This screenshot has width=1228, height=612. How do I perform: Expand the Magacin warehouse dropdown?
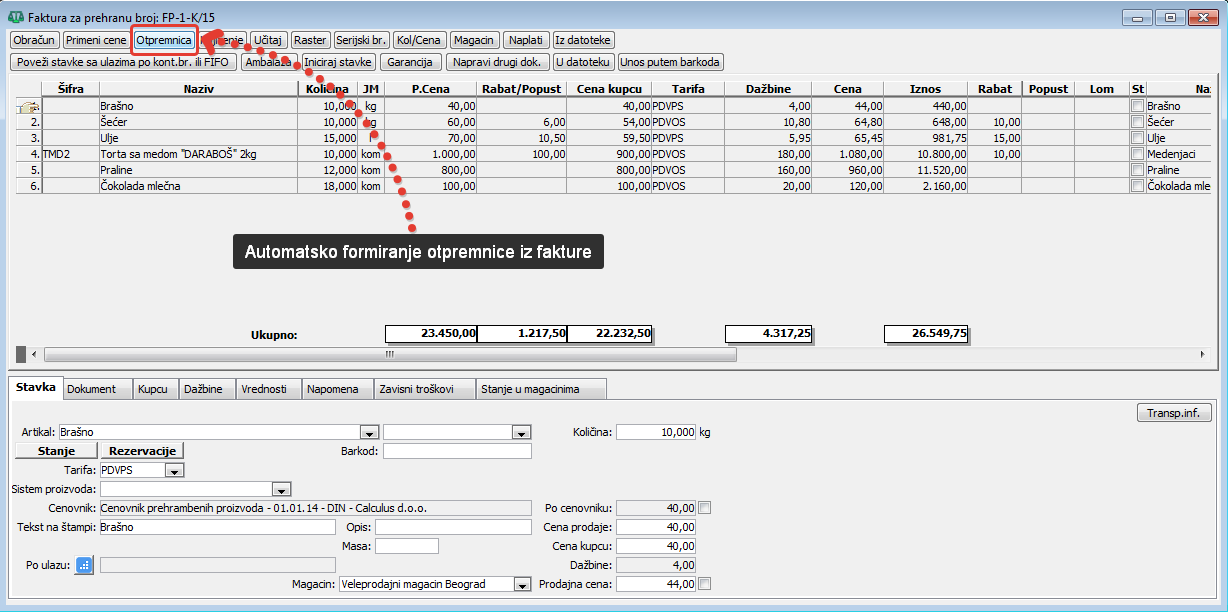[521, 584]
